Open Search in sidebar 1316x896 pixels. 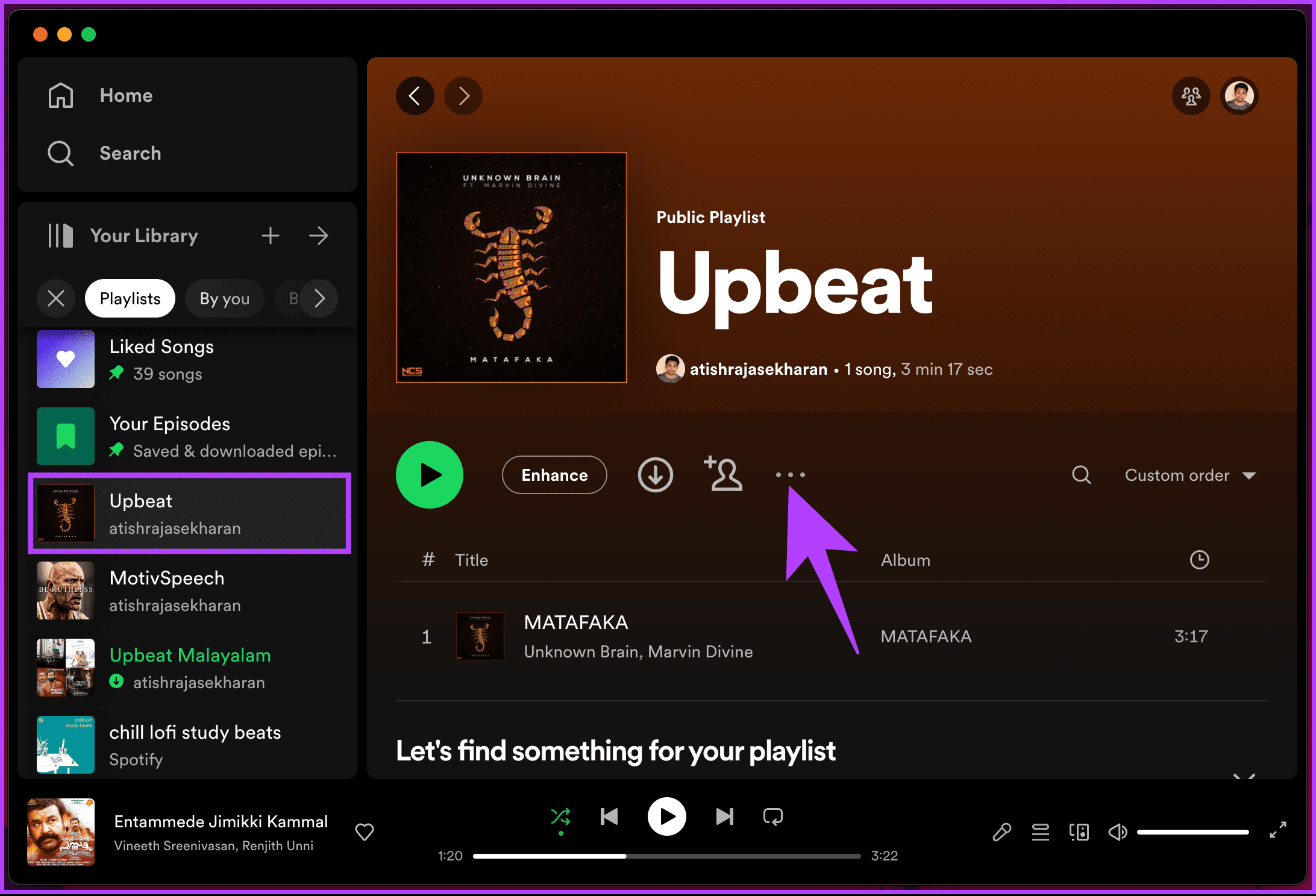(x=104, y=153)
